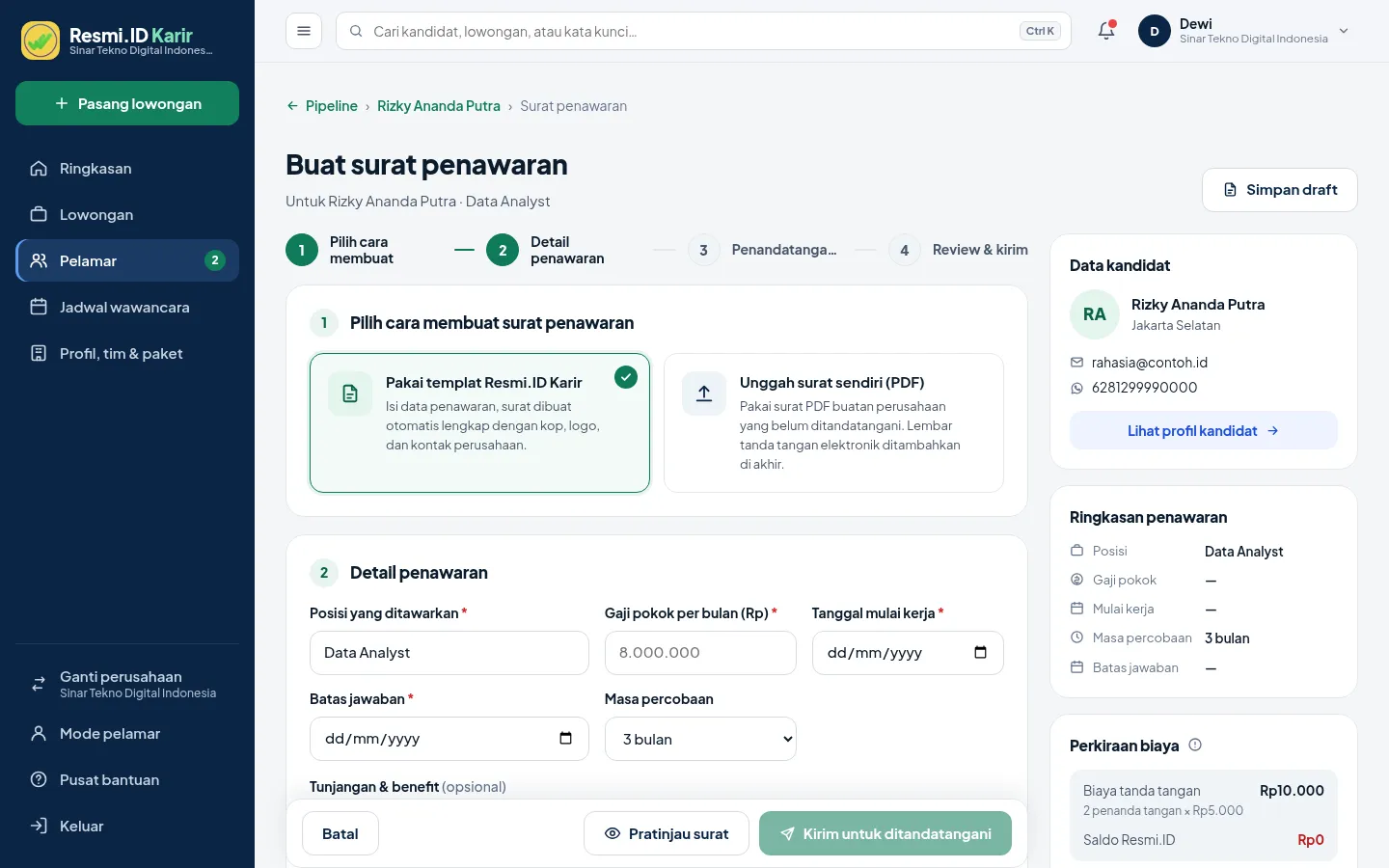The height and width of the screenshot is (868, 1389).
Task: Go to step 4 Review & kirim
Action: [x=959, y=250]
